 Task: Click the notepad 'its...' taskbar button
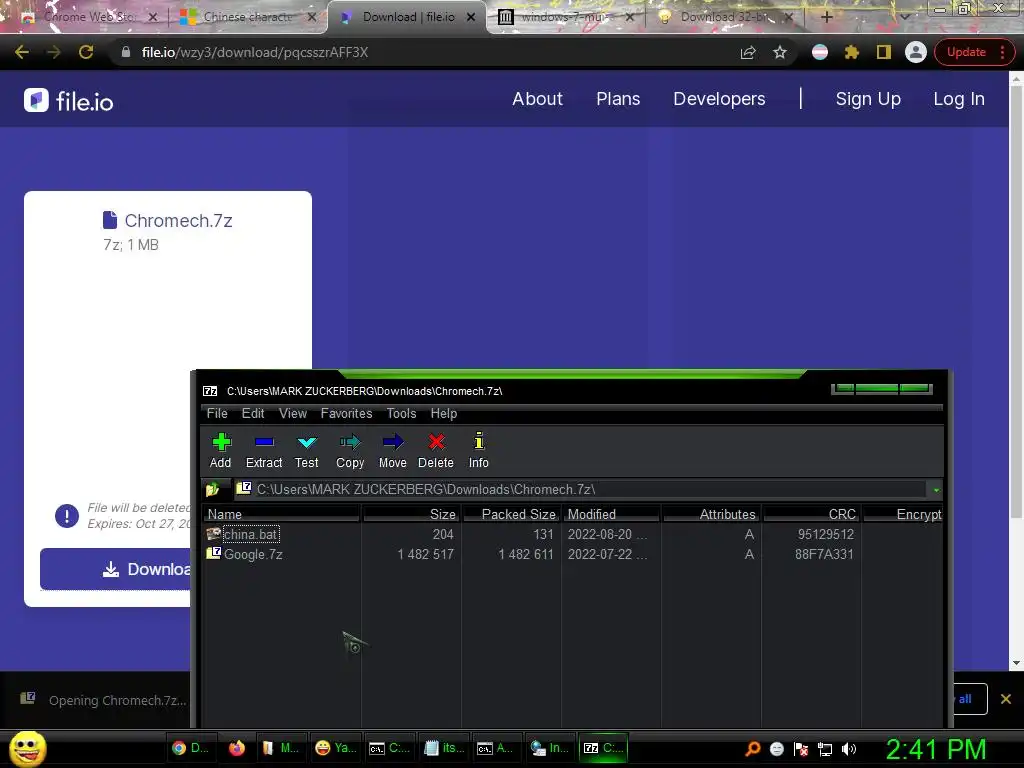coord(444,748)
